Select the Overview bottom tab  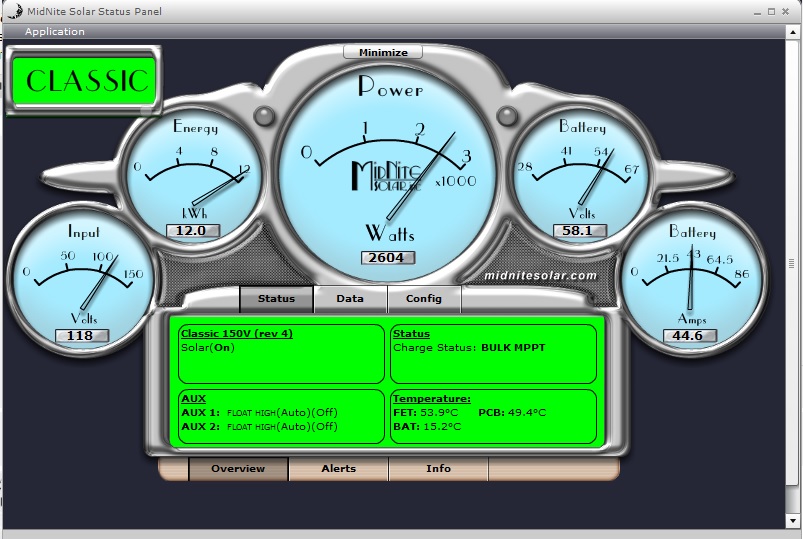(238, 468)
